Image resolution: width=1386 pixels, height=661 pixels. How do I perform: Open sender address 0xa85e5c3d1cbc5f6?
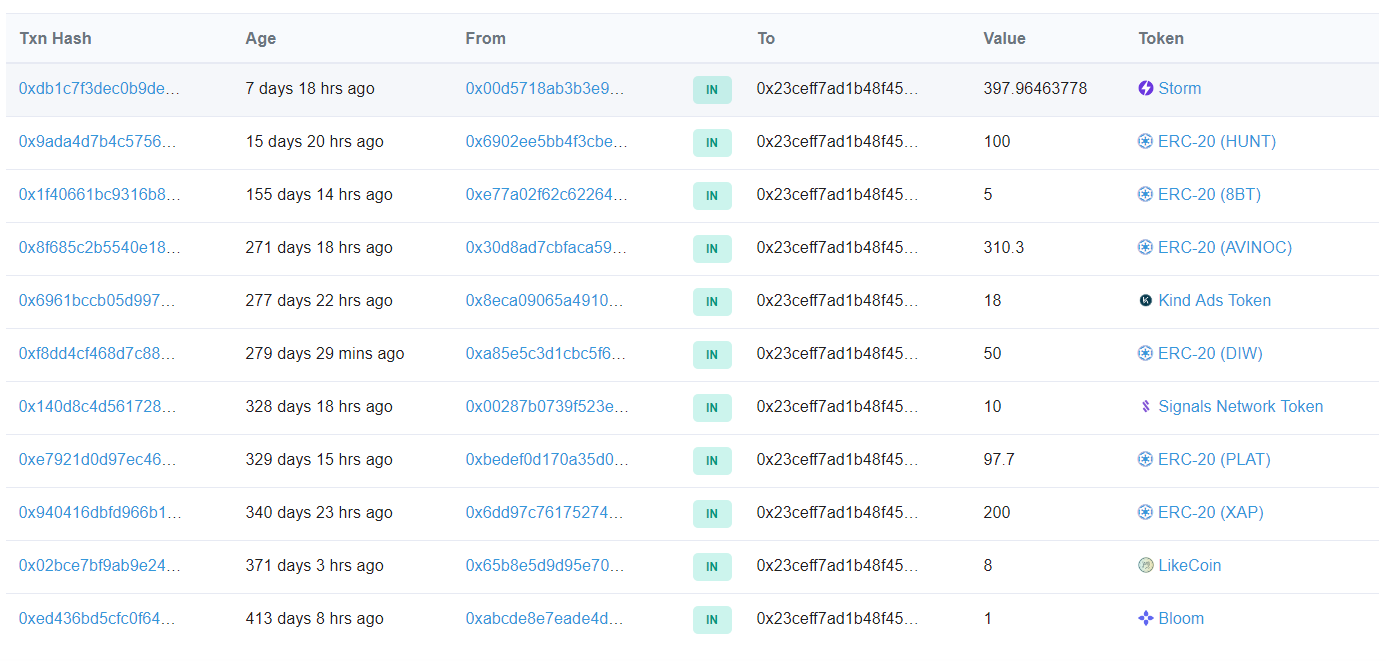click(x=546, y=353)
